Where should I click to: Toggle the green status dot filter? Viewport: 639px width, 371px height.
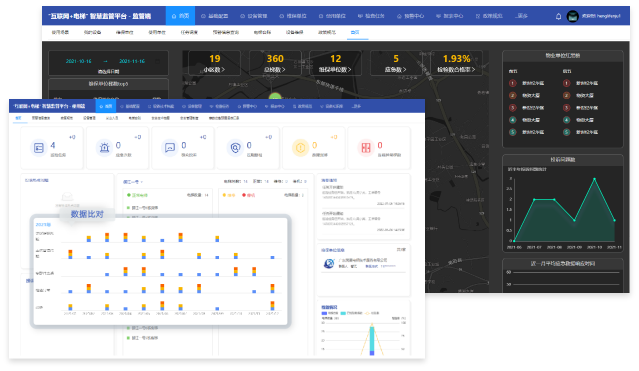(129, 195)
